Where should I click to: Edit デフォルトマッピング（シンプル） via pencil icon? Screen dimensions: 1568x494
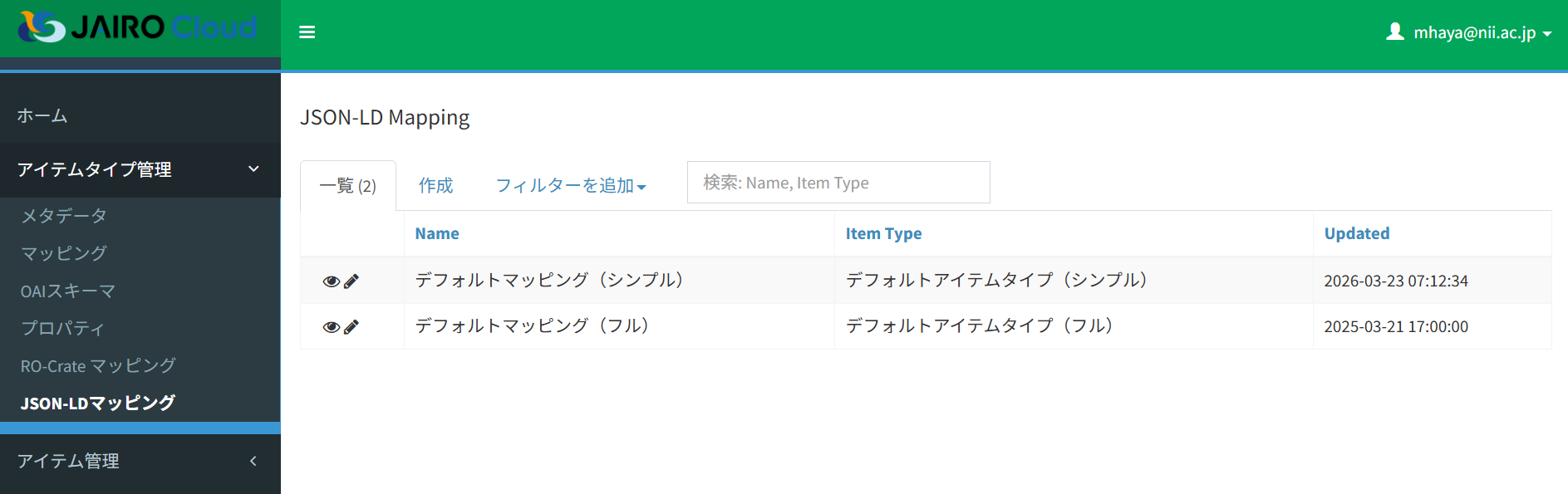click(351, 281)
